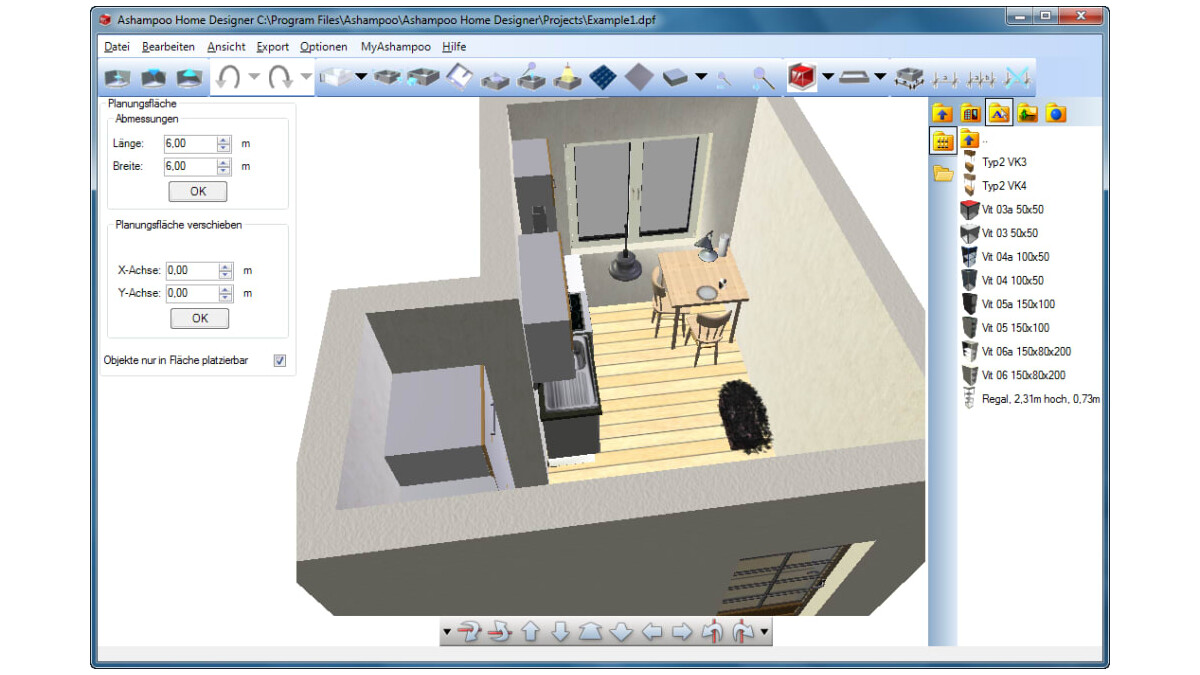Open the dropdown beside the flat slab icon
Viewport: 1200px width, 675px height.
pos(880,77)
